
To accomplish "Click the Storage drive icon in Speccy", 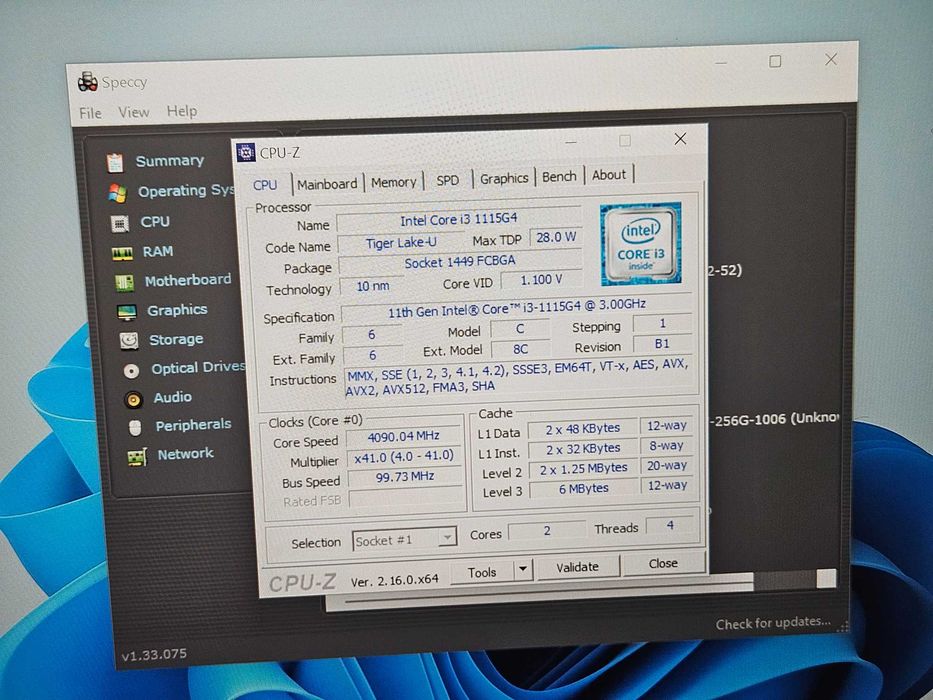I will point(129,341).
